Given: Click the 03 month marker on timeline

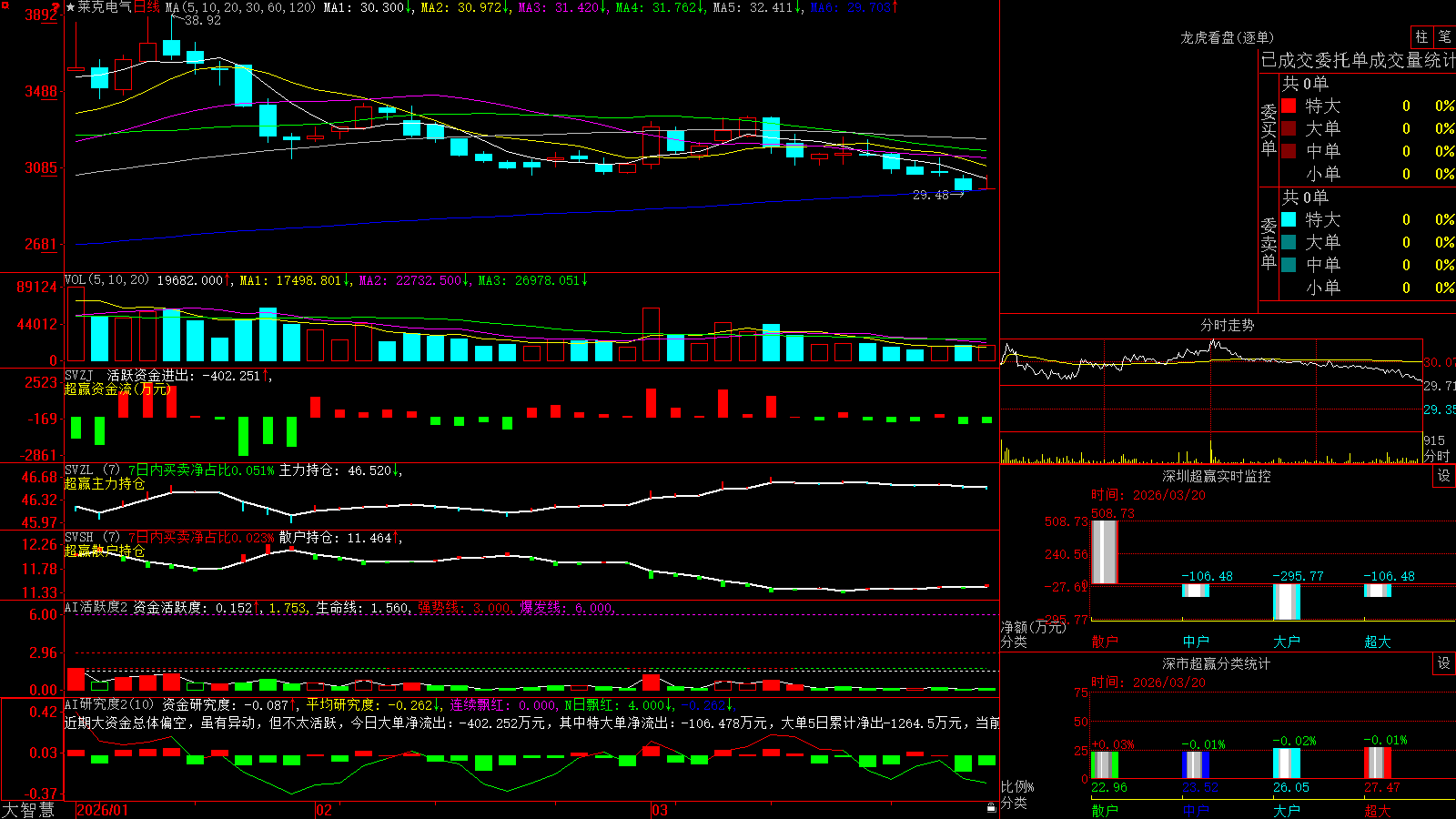Looking at the screenshot, I should click(660, 810).
